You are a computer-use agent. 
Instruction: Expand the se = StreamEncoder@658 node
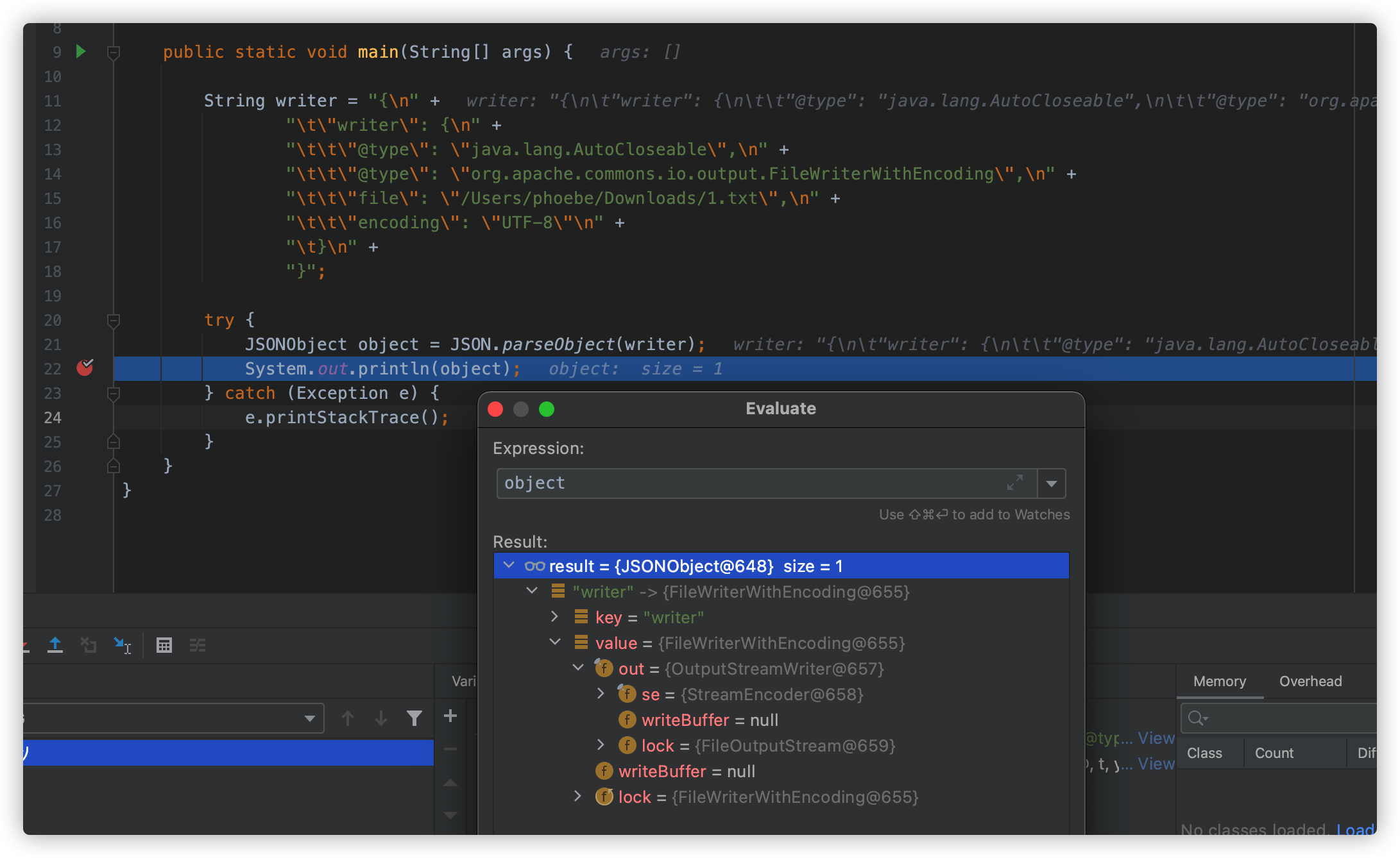601,694
